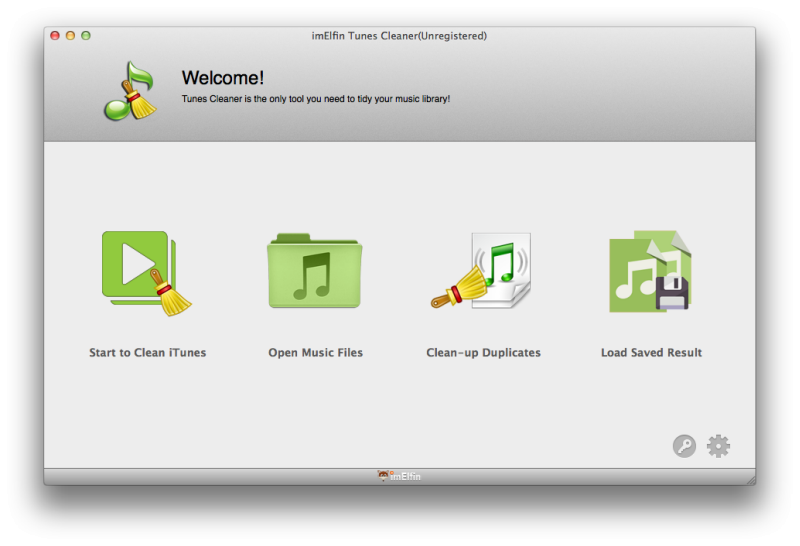800x546 pixels.
Task: Click the resize grip at the window corner
Action: pyautogui.click(x=749, y=479)
